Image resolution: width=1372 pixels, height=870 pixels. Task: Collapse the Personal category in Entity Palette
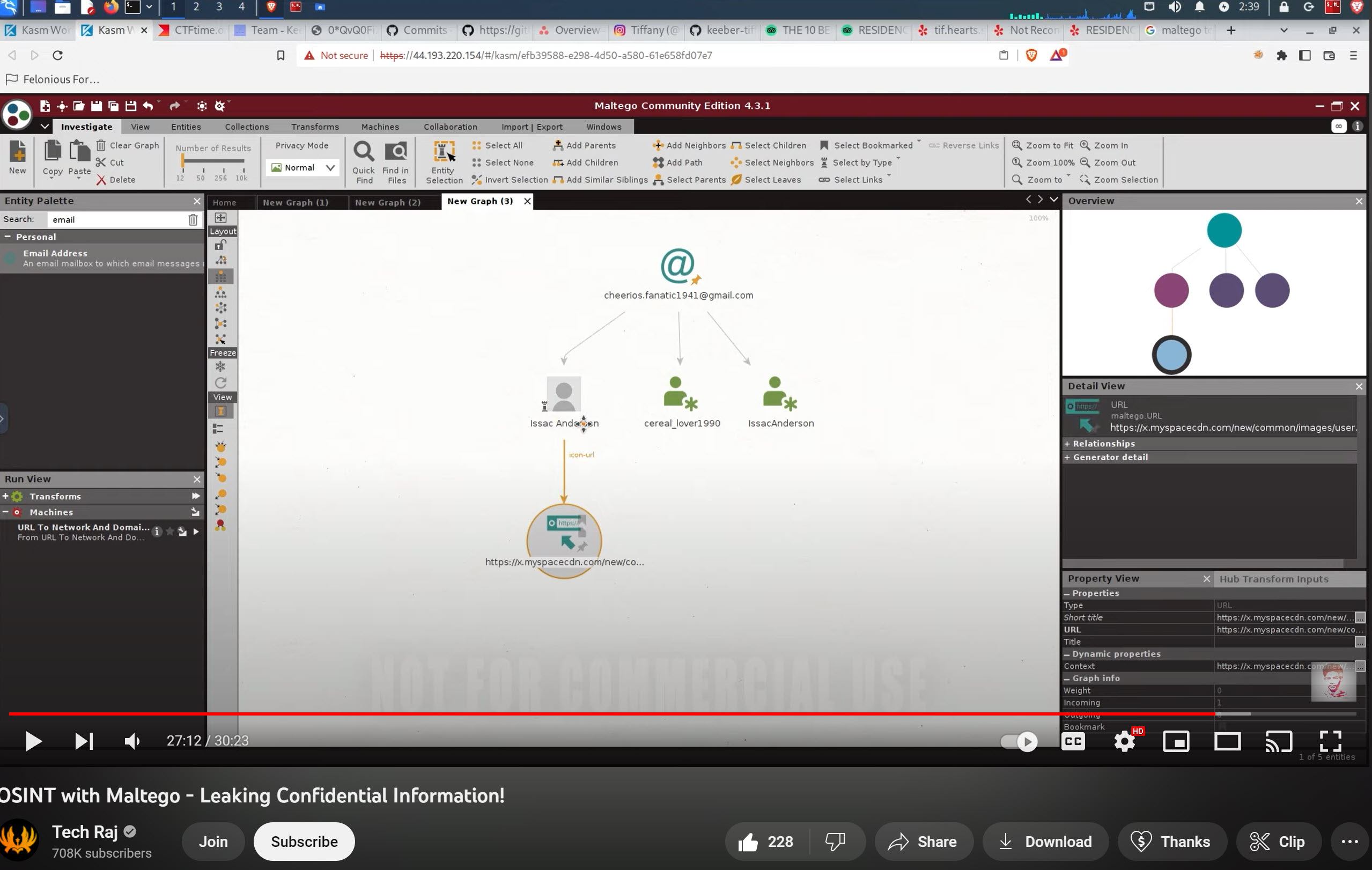click(x=8, y=237)
